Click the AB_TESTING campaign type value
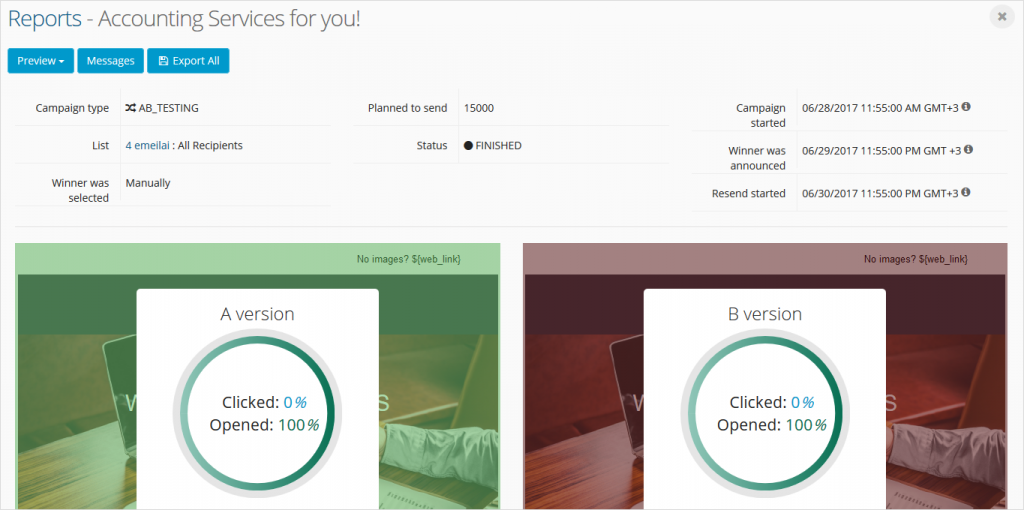This screenshot has height=510, width=1024. point(168,108)
